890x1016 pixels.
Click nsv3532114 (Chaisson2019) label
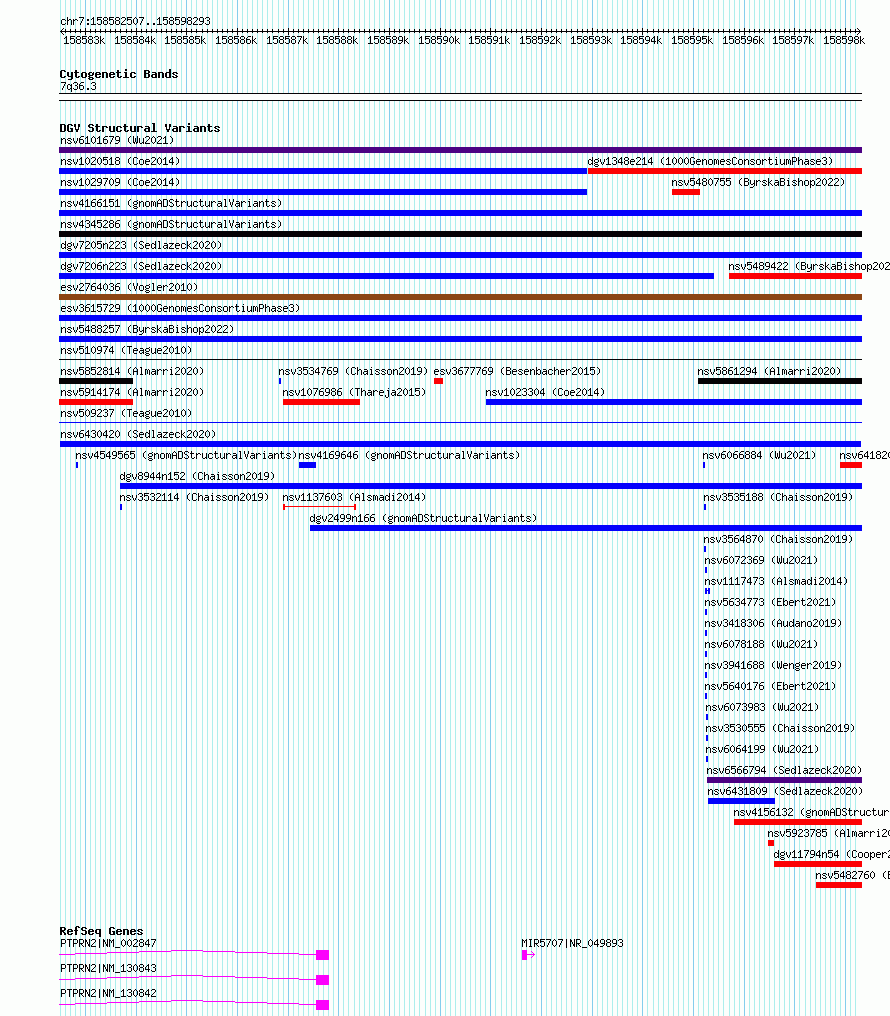(x=194, y=498)
